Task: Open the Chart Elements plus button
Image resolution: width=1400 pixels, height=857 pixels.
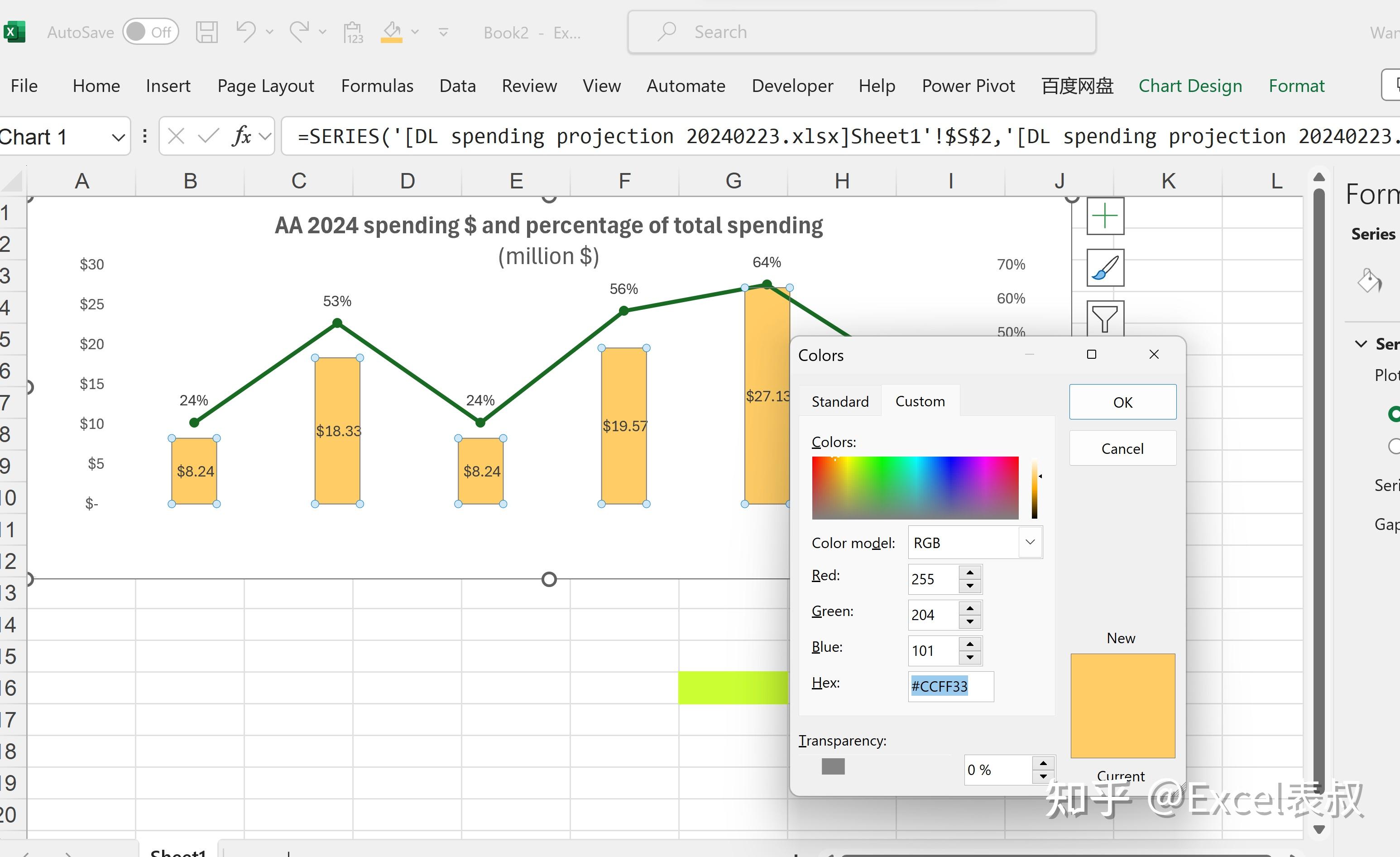Action: click(x=1105, y=216)
